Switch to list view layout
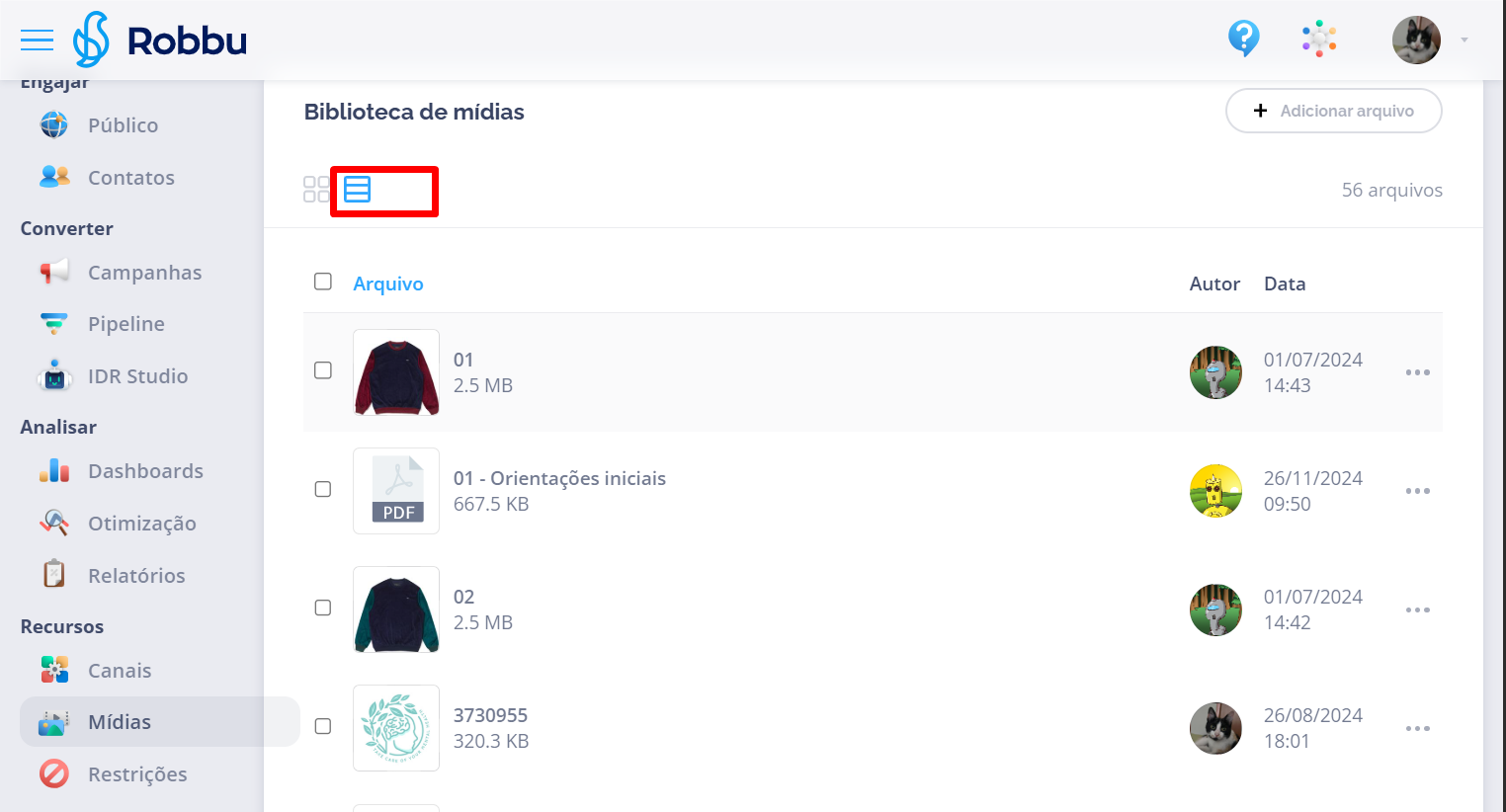 (x=357, y=190)
